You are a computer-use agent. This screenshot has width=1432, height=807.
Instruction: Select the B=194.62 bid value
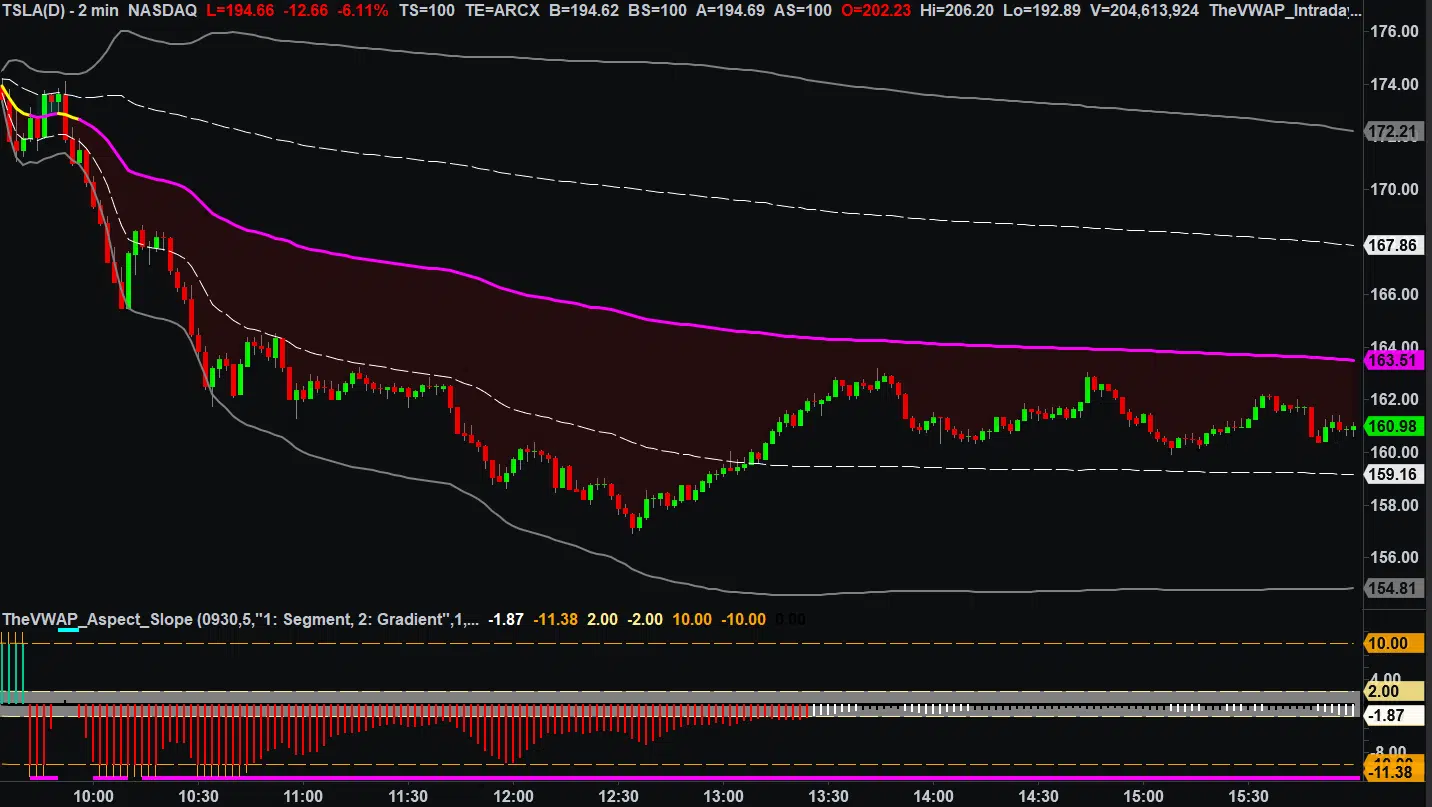pos(582,11)
